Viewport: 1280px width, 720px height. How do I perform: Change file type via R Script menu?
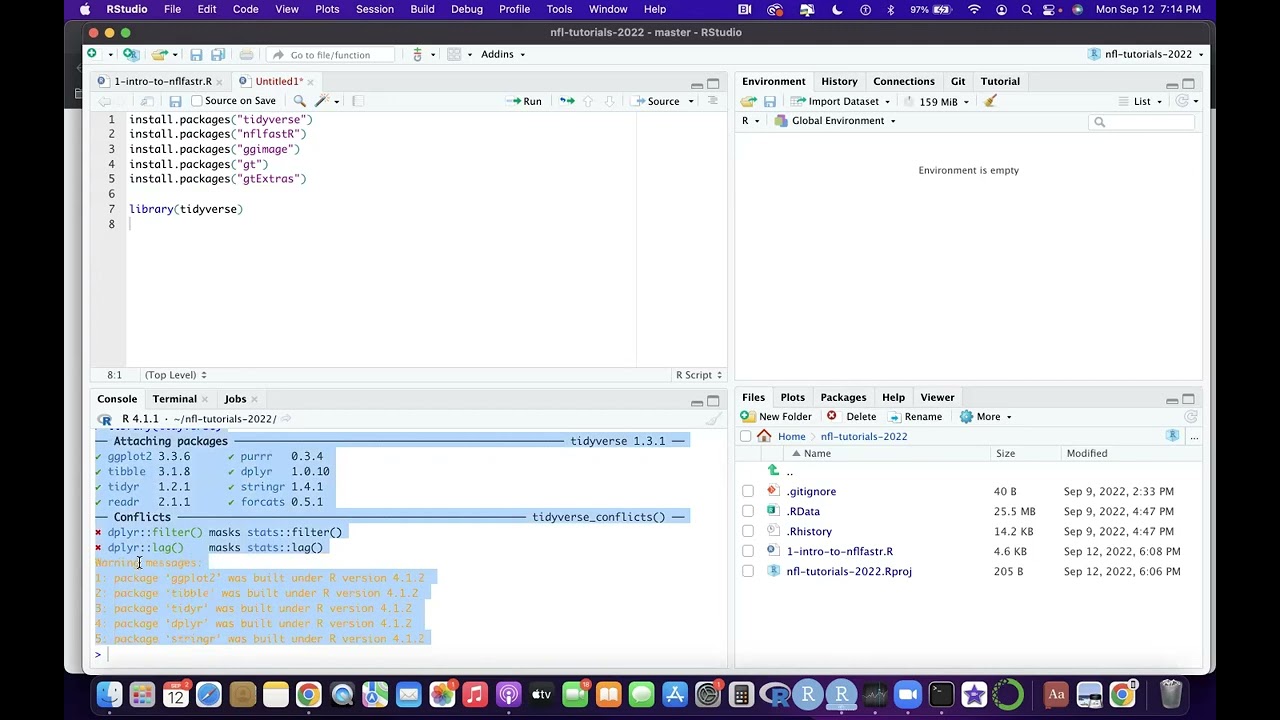(698, 375)
